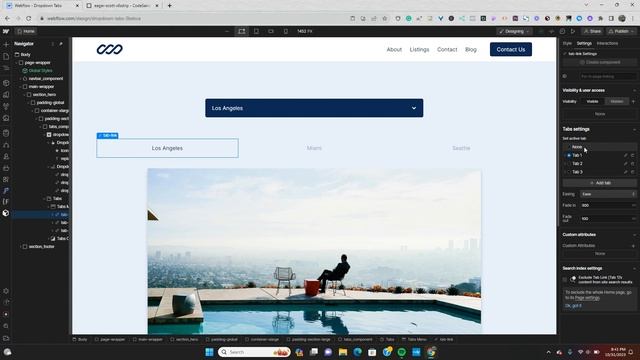Open the Navigator panel icon in sidebar
The height and width of the screenshot is (360, 640).
pyautogui.click(x=6, y=68)
